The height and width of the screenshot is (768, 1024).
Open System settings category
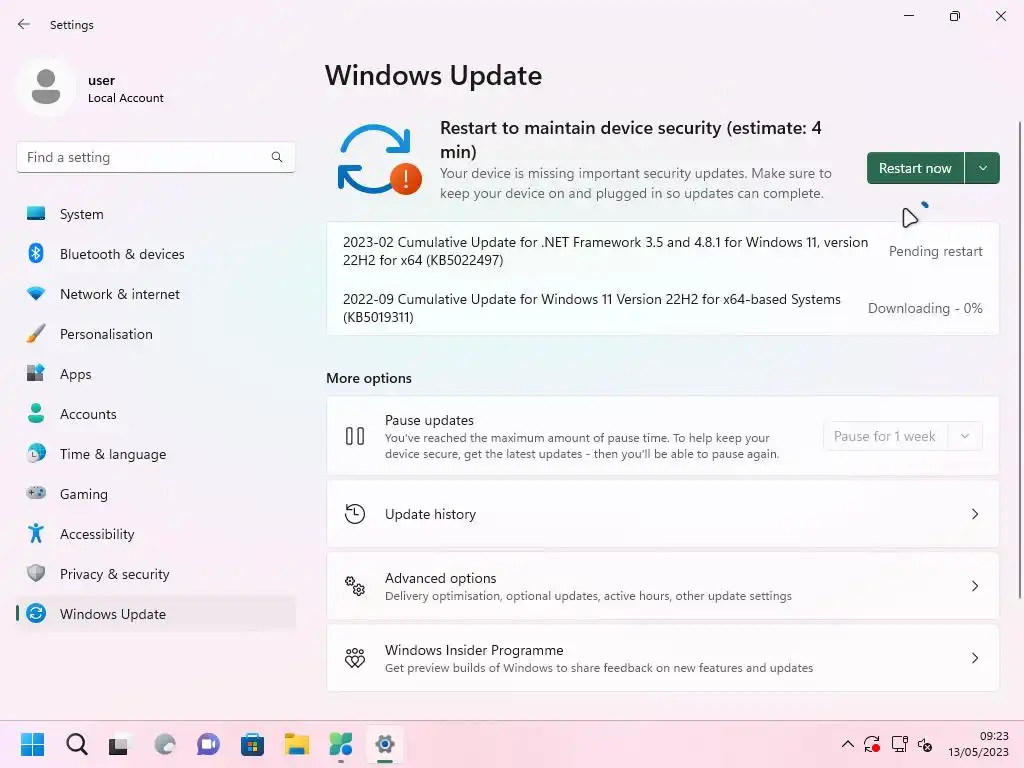click(x=155, y=214)
